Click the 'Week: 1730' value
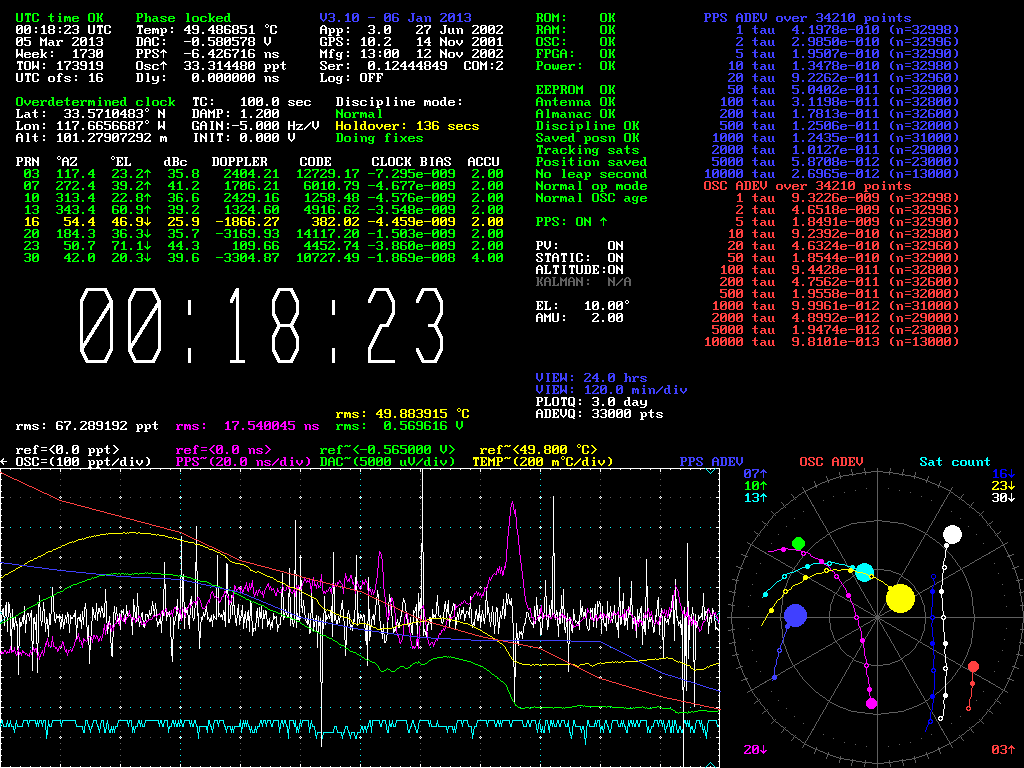The height and width of the screenshot is (768, 1024). [59, 54]
